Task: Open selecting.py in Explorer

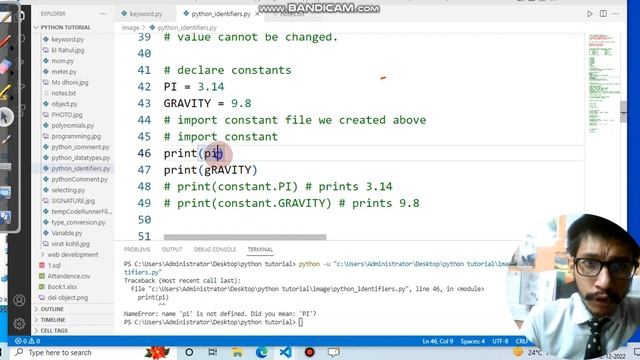Action: point(68,190)
